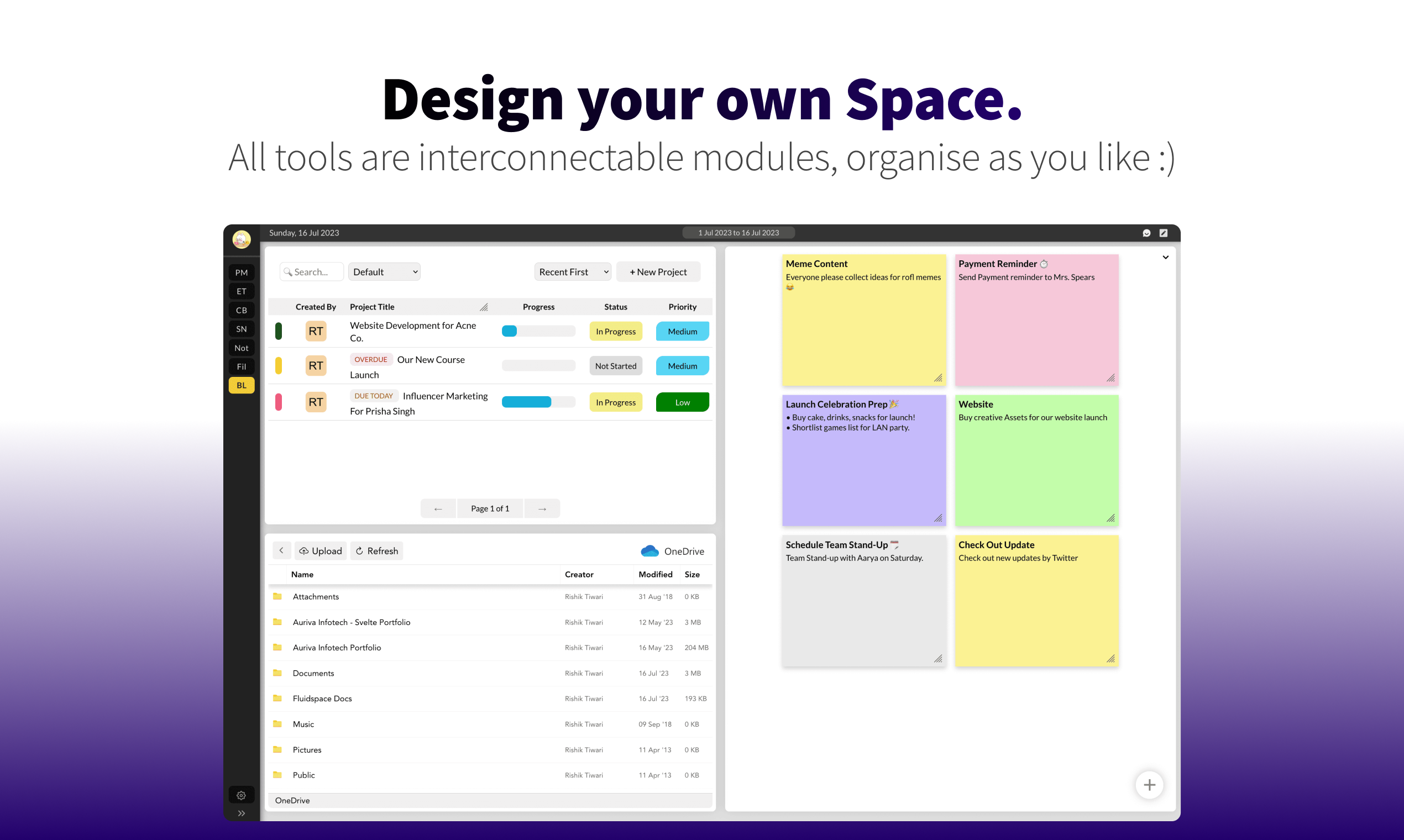Open Influencer Marketing For Prisha Singh project
1404x840 pixels.
click(x=419, y=403)
